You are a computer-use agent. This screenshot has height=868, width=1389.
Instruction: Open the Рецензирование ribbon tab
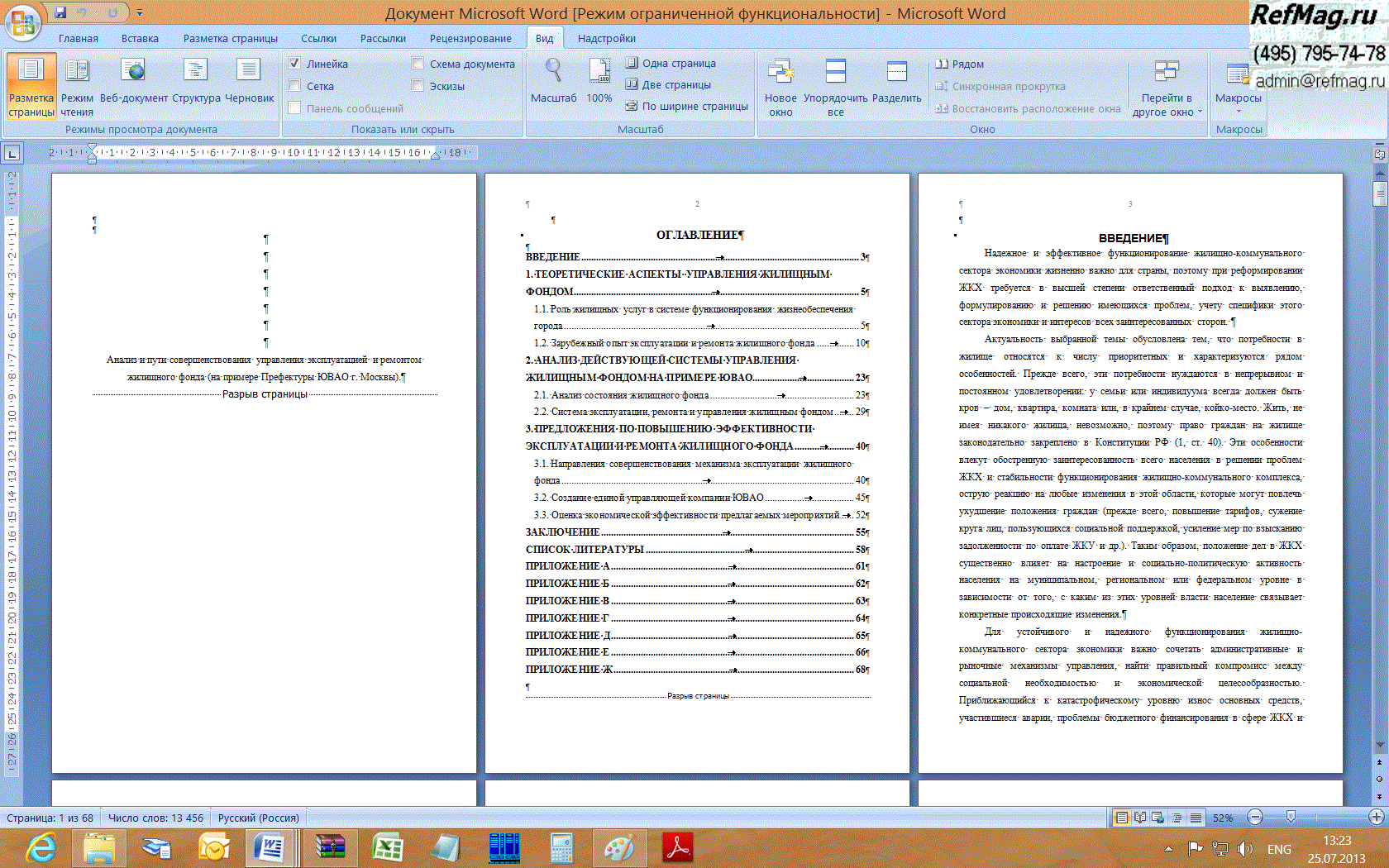tap(470, 38)
